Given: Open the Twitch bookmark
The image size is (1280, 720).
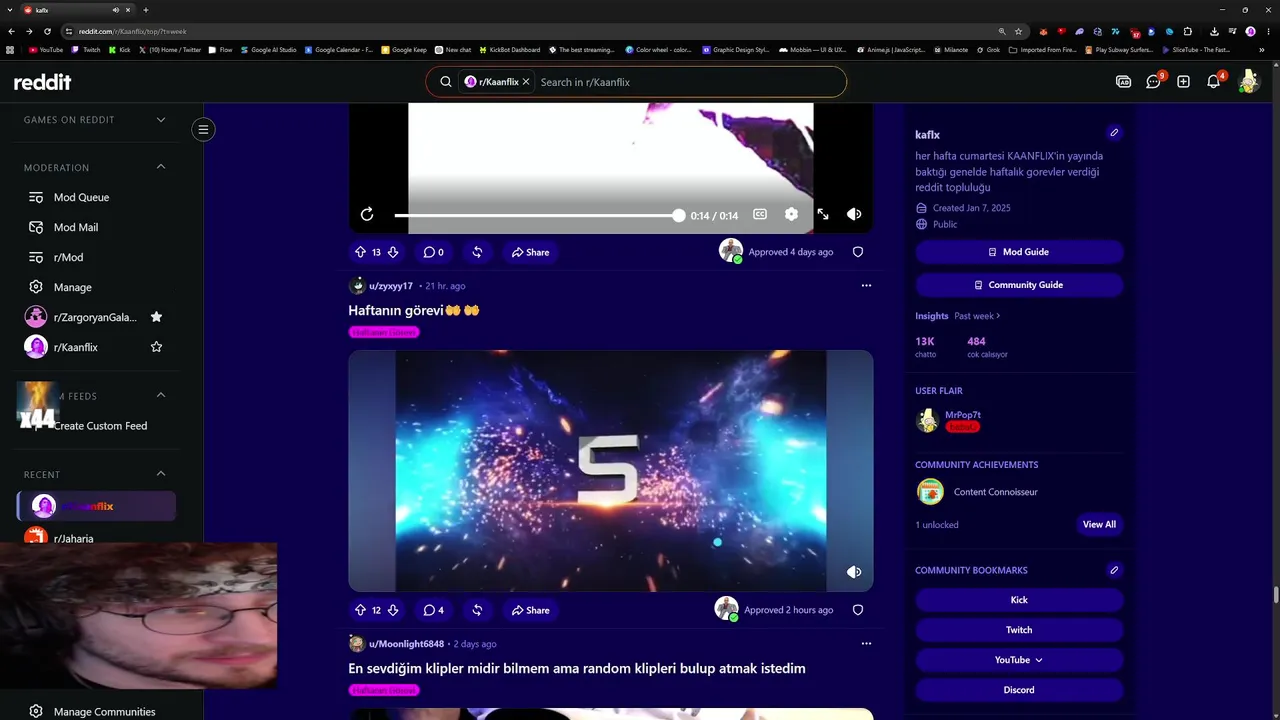Looking at the screenshot, I should pos(1019,630).
